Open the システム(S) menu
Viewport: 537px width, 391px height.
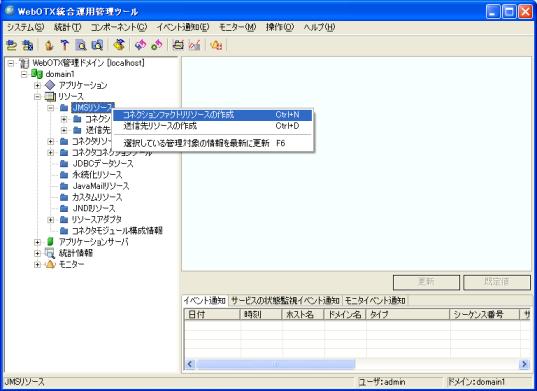(26, 27)
